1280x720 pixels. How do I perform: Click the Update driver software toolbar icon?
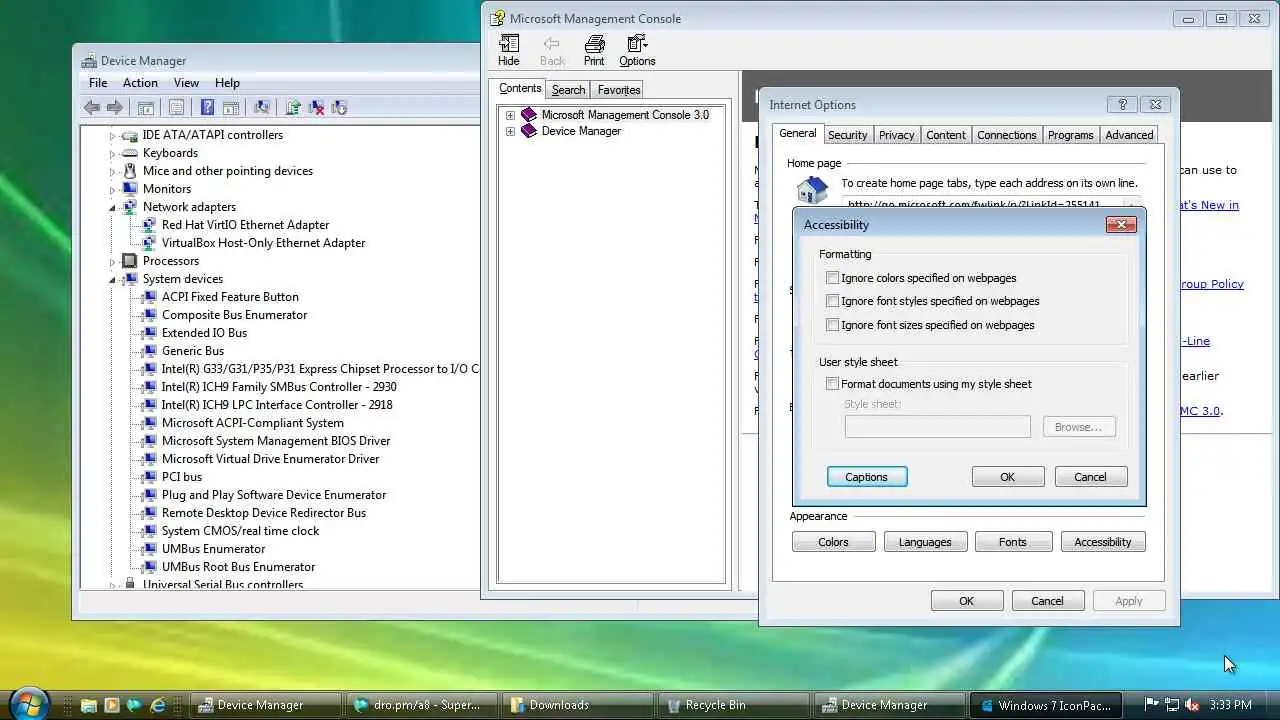click(x=293, y=108)
